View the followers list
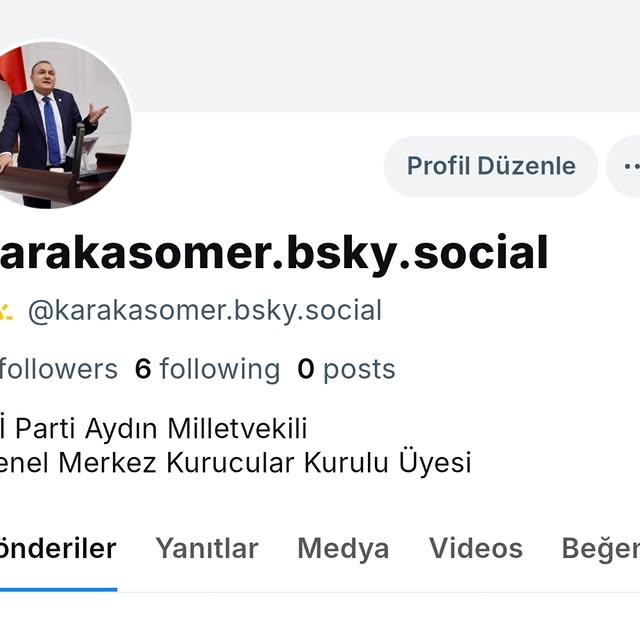The width and height of the screenshot is (640, 640). 59,369
